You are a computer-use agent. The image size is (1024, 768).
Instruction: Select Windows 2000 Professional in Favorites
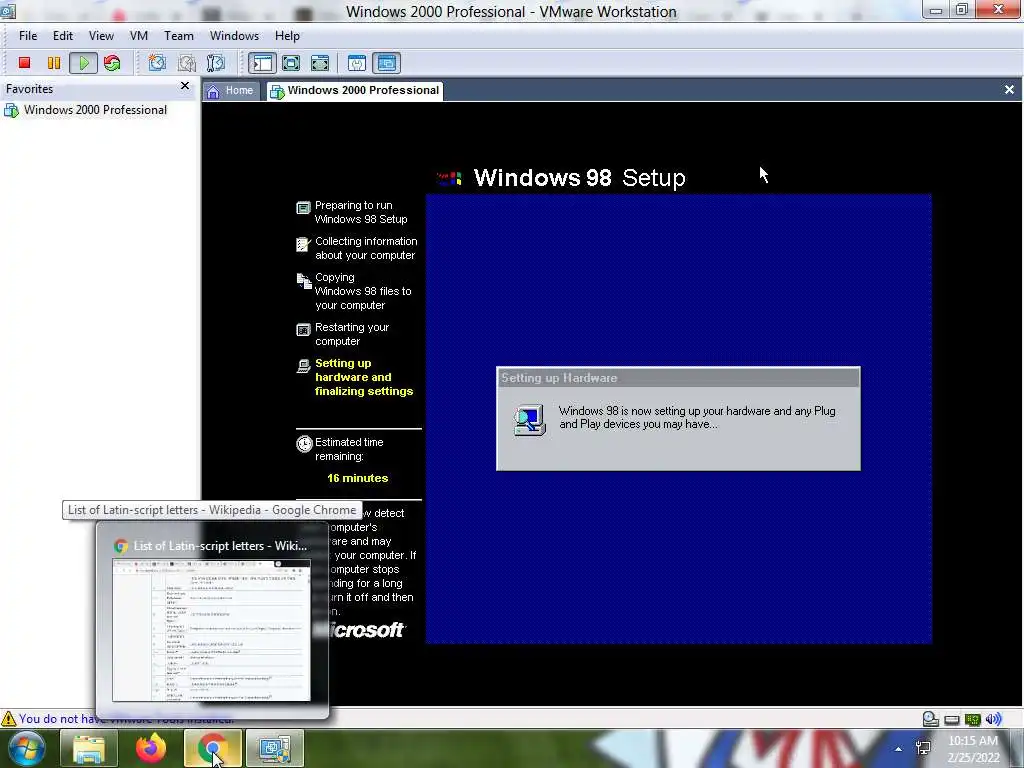(x=86, y=110)
